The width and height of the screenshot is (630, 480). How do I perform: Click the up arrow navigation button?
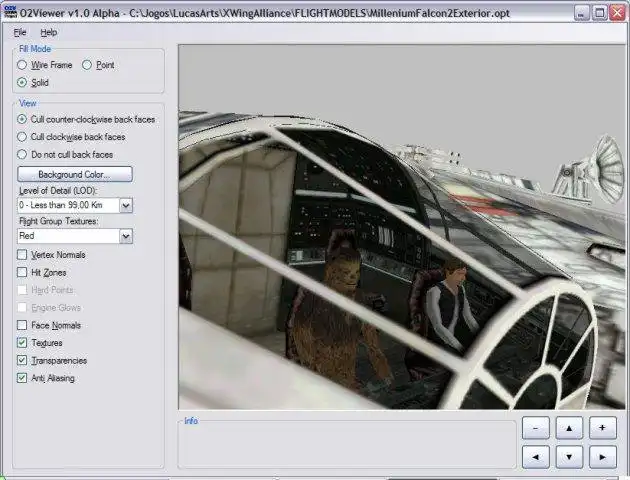[569, 428]
